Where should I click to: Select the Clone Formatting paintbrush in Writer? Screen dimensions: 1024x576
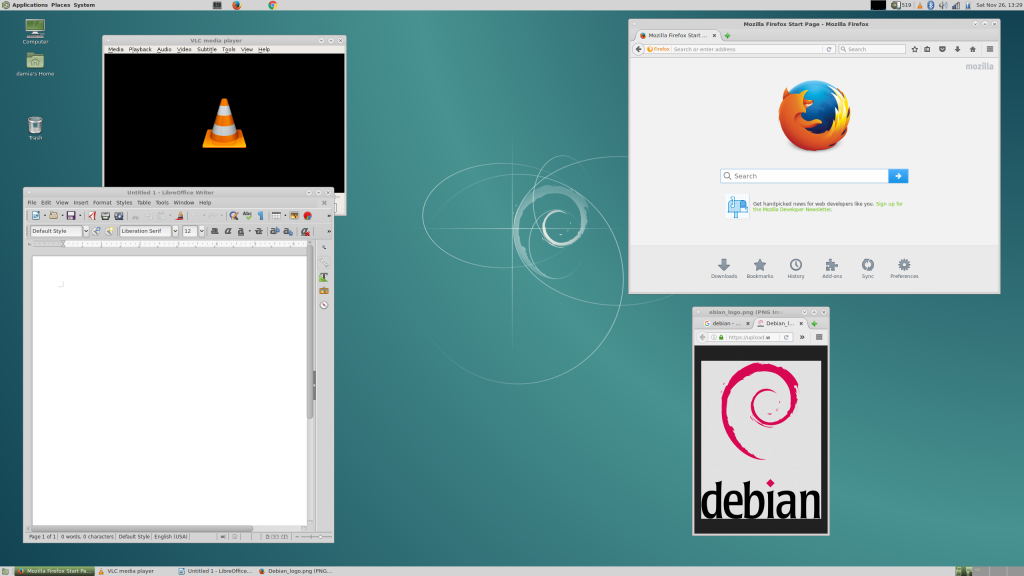pyautogui.click(x=180, y=216)
